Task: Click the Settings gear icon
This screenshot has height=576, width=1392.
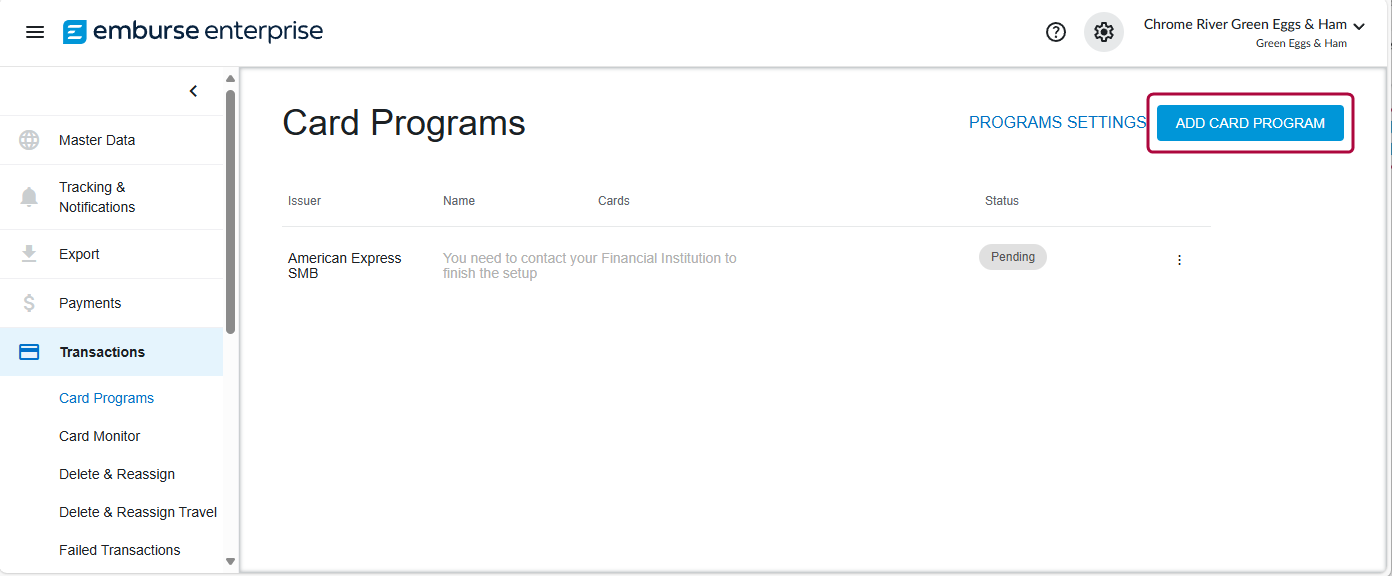Action: 1103,31
